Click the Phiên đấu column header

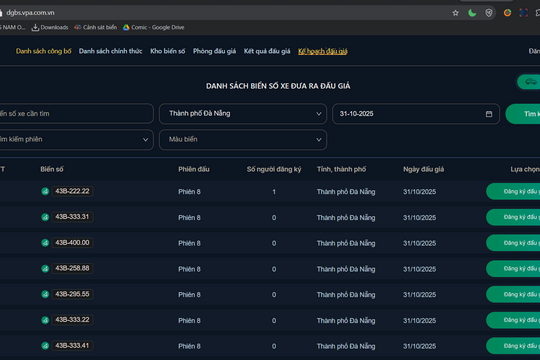[x=194, y=169]
